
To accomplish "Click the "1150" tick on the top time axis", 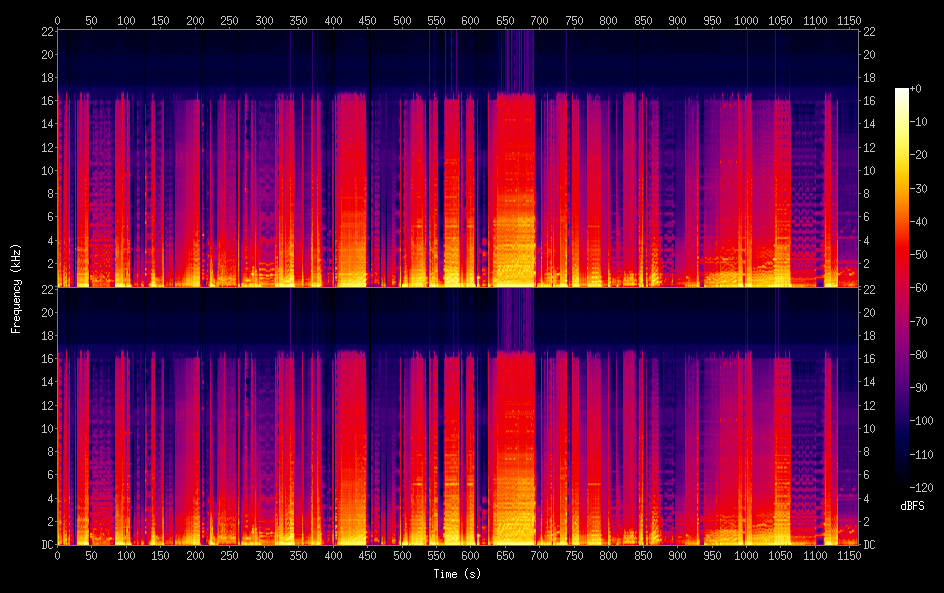I will point(849,20).
